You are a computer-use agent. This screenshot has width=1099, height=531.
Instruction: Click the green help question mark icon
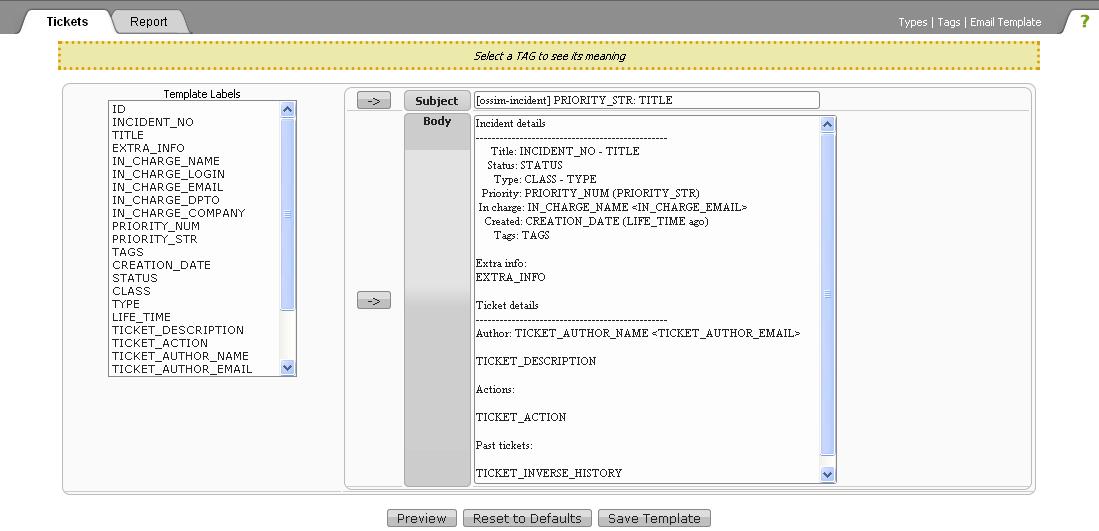coord(1084,21)
